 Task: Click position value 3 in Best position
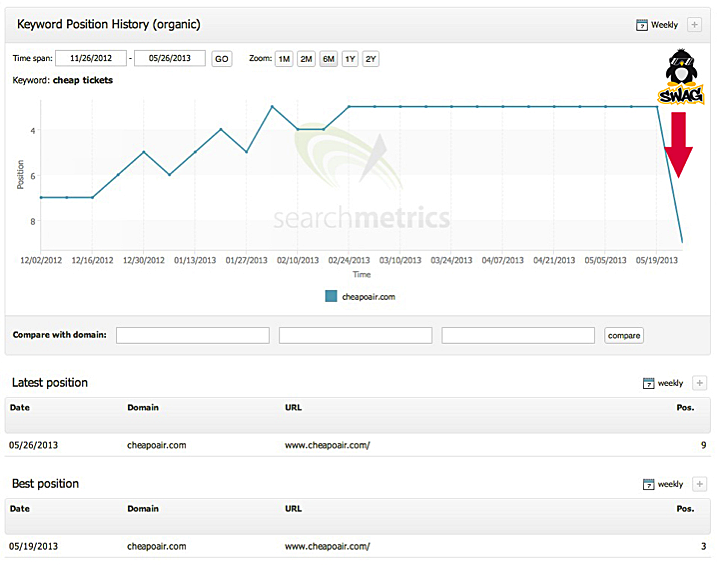[703, 546]
